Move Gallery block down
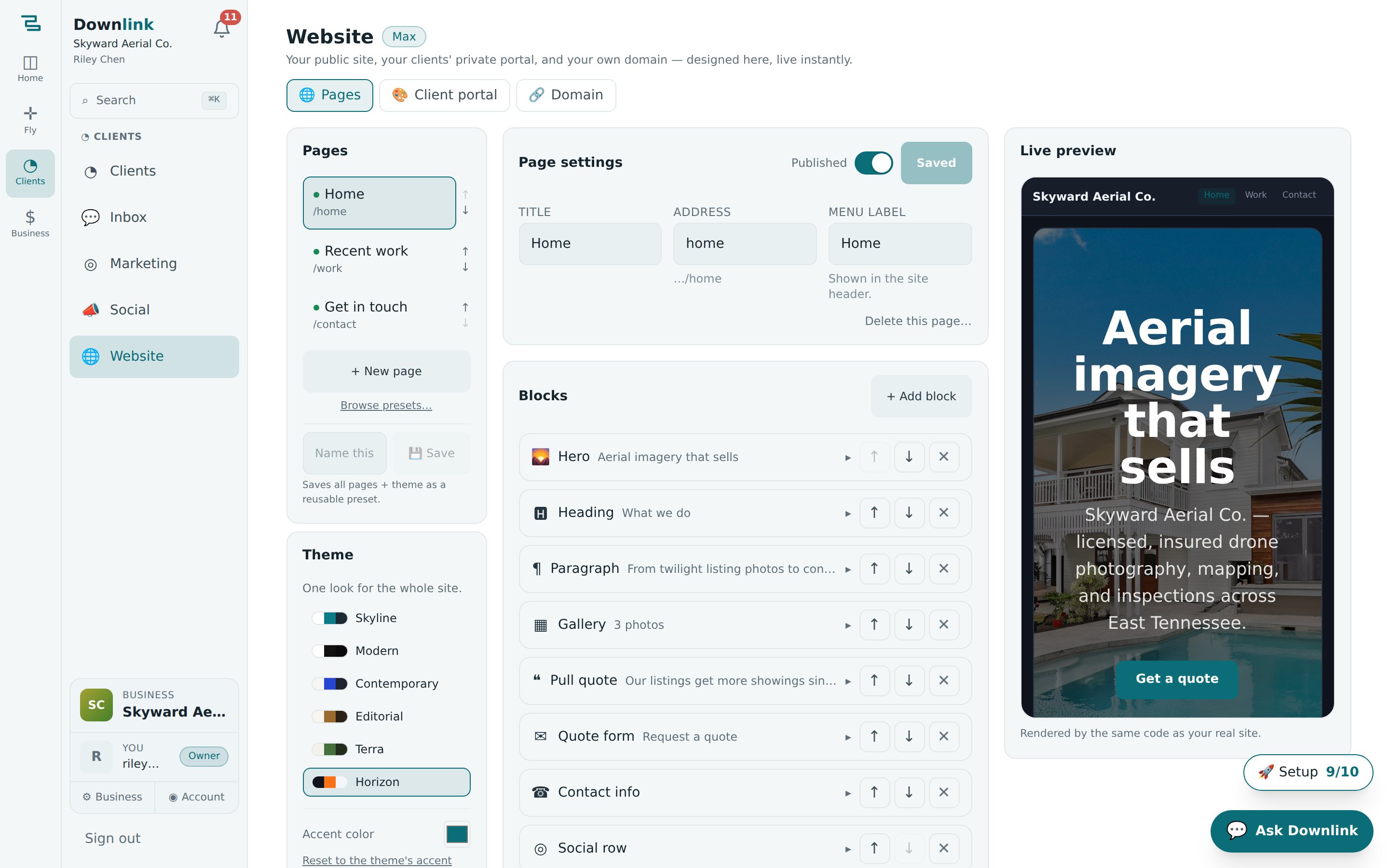This screenshot has width=1389, height=868. pos(909,624)
